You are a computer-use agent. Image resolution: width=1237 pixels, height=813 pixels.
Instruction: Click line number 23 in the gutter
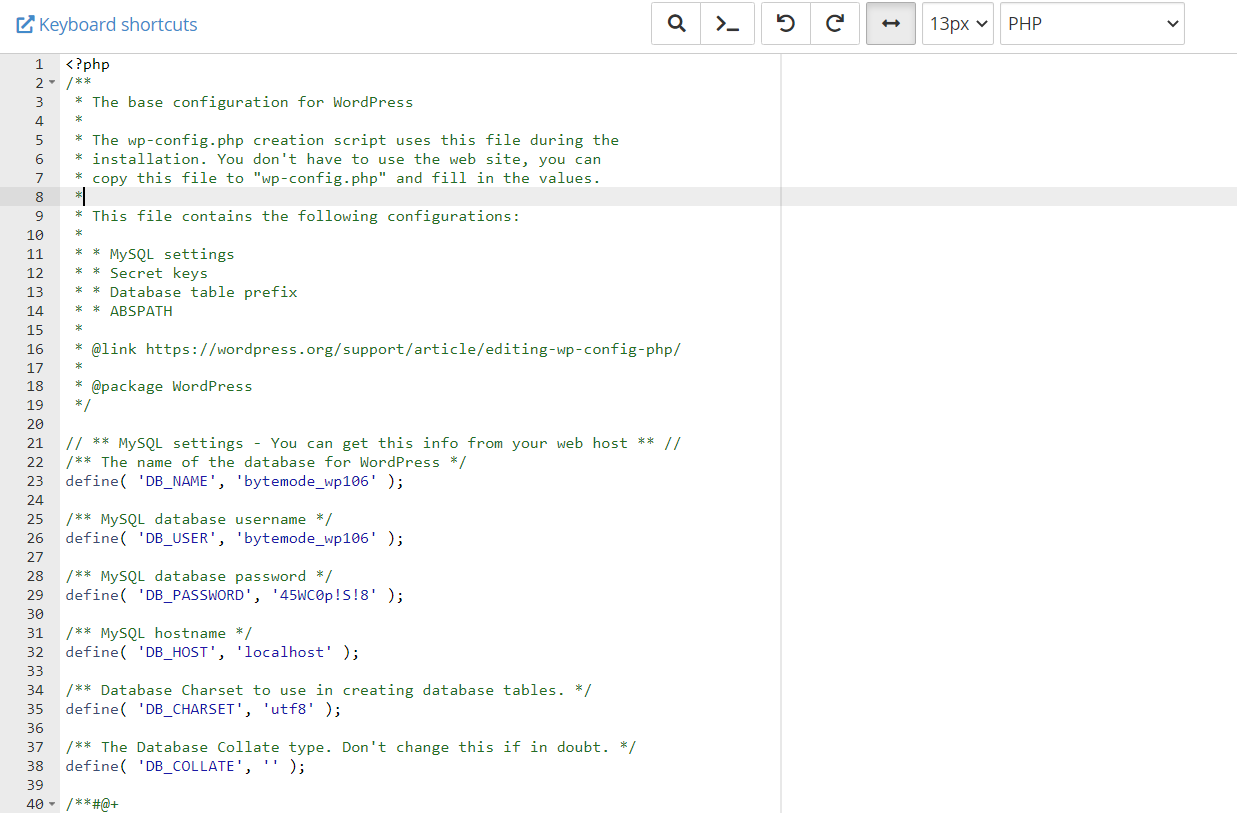[35, 481]
